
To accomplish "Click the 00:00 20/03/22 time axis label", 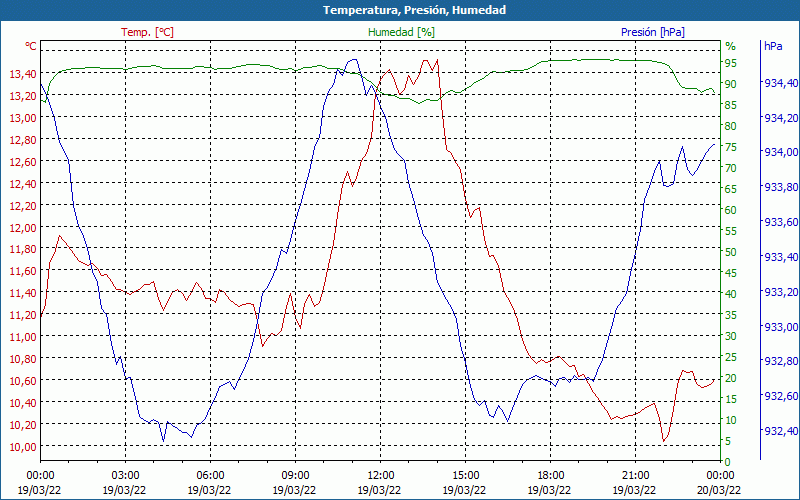I will (x=720, y=483).
